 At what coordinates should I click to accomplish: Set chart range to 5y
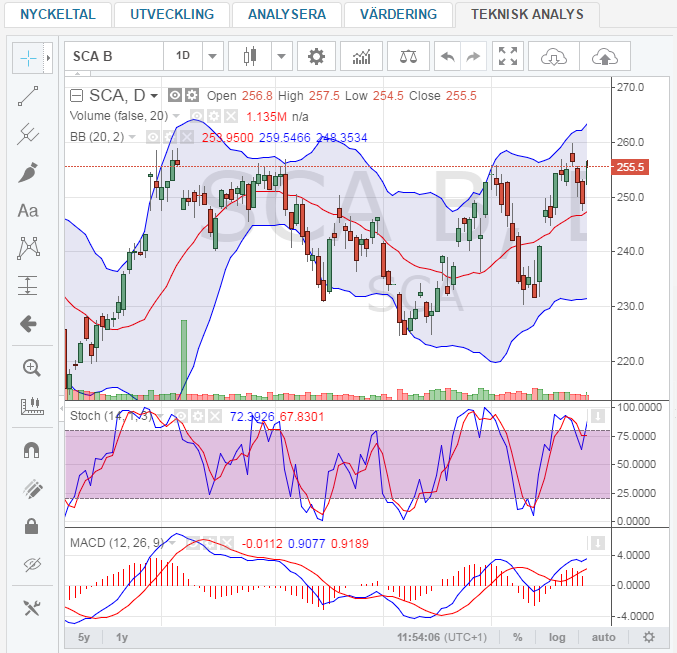click(x=84, y=637)
